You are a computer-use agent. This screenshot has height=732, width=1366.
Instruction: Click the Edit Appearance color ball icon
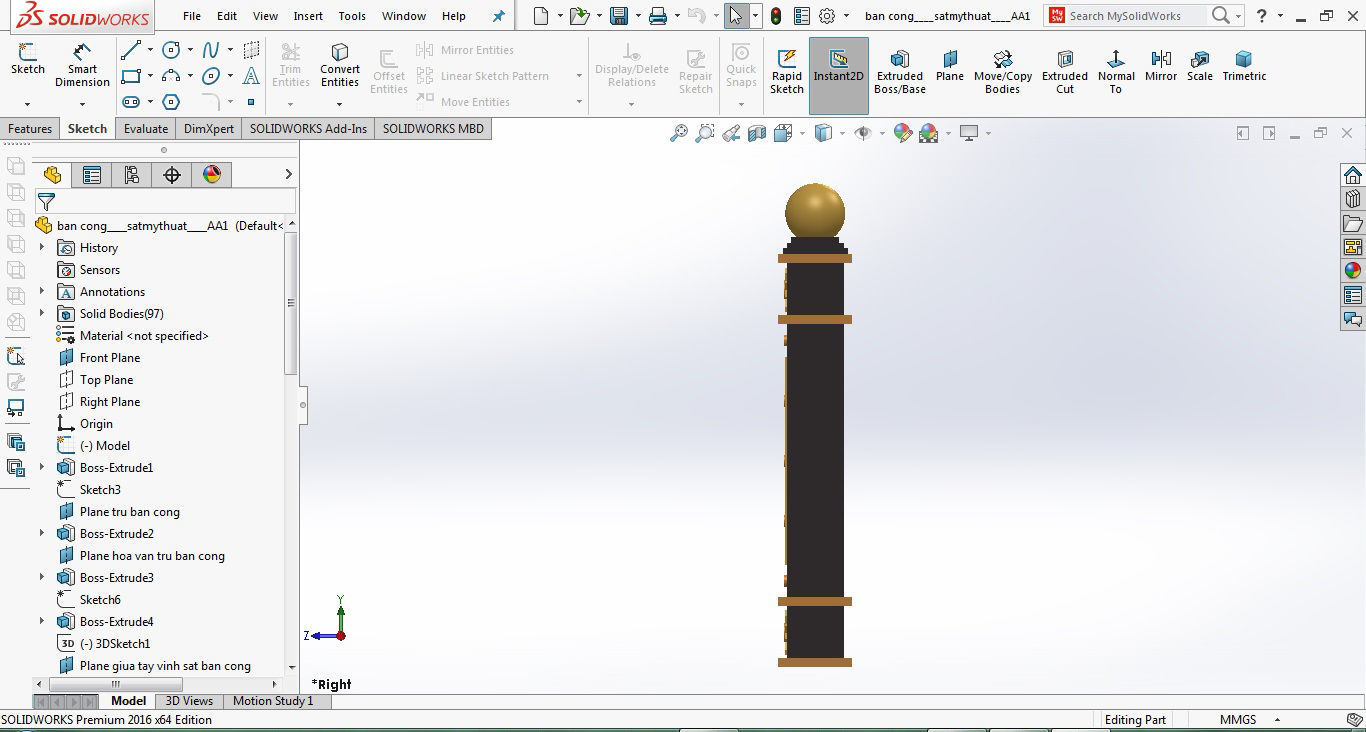click(x=903, y=133)
